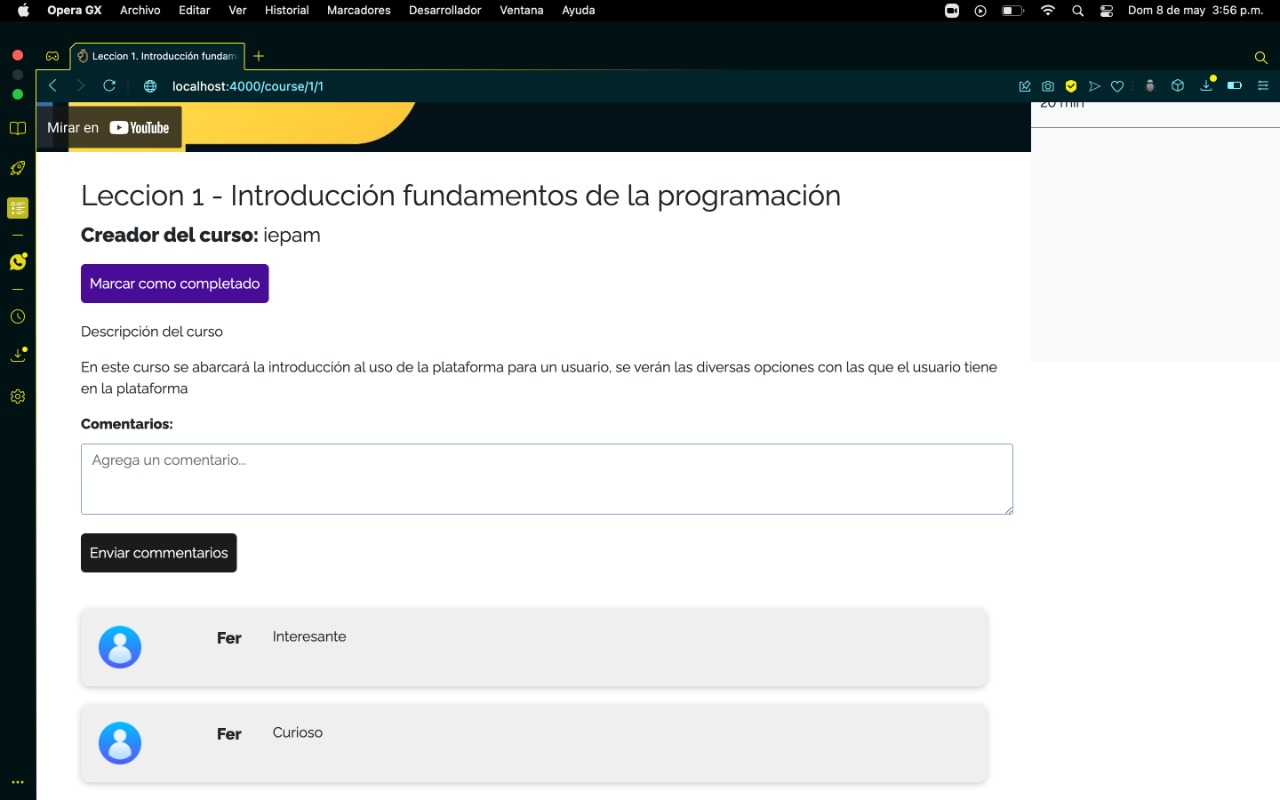Open the Desarrollador menu
The image size is (1280, 800).
(x=445, y=10)
